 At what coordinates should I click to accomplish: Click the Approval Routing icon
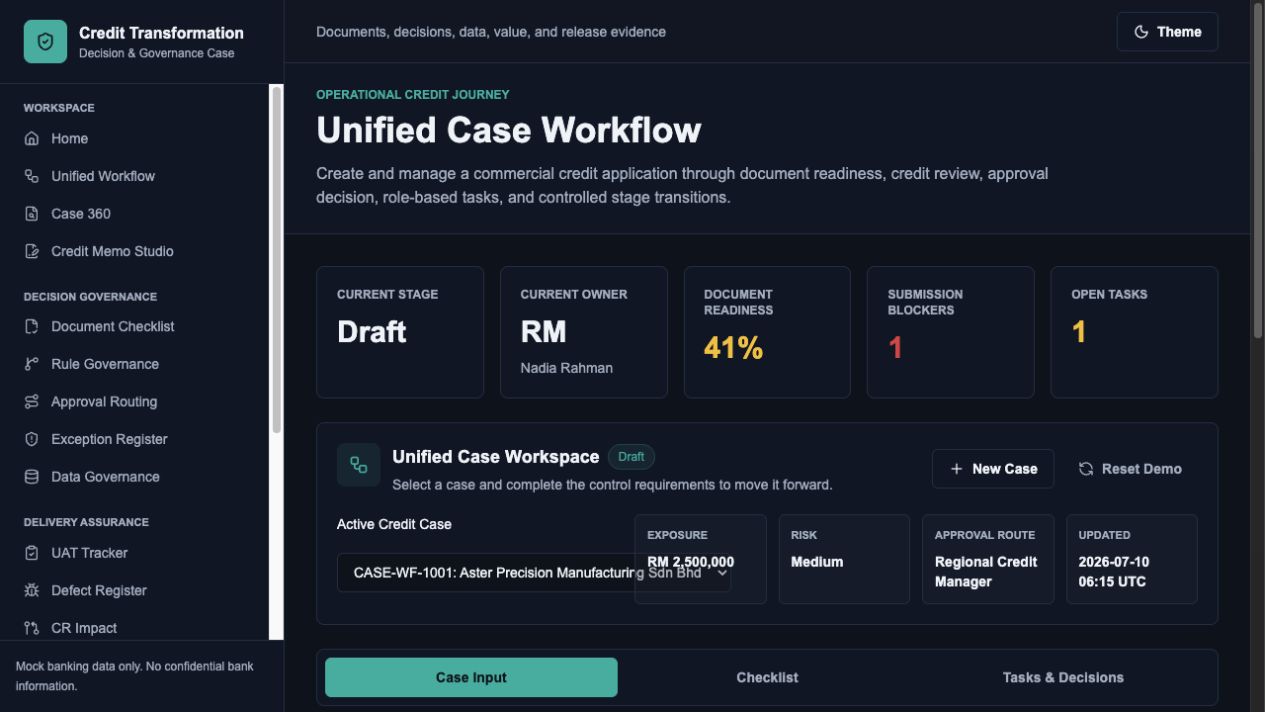point(32,402)
